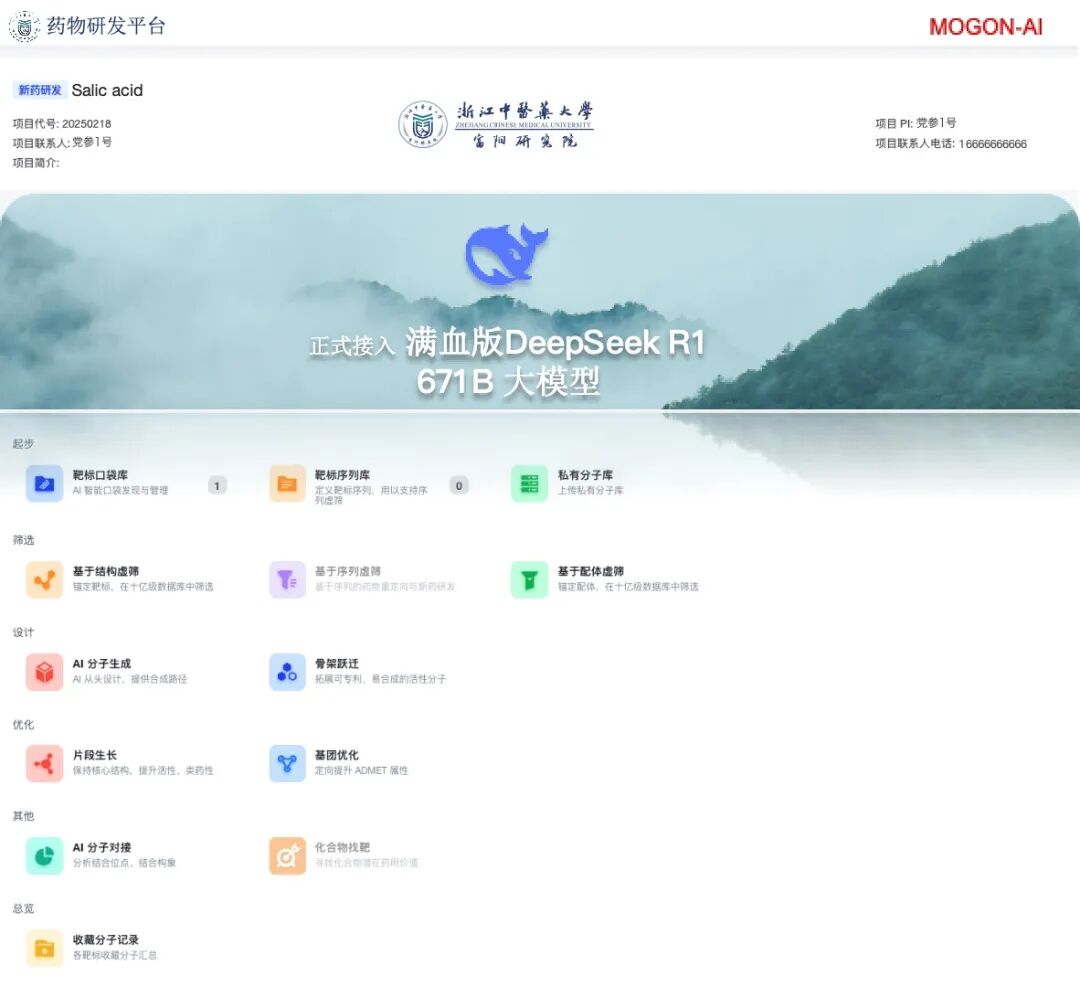Viewport: 1080px width, 987px height.
Task: Click the count badge on 靶标口袋库
Action: [x=217, y=485]
